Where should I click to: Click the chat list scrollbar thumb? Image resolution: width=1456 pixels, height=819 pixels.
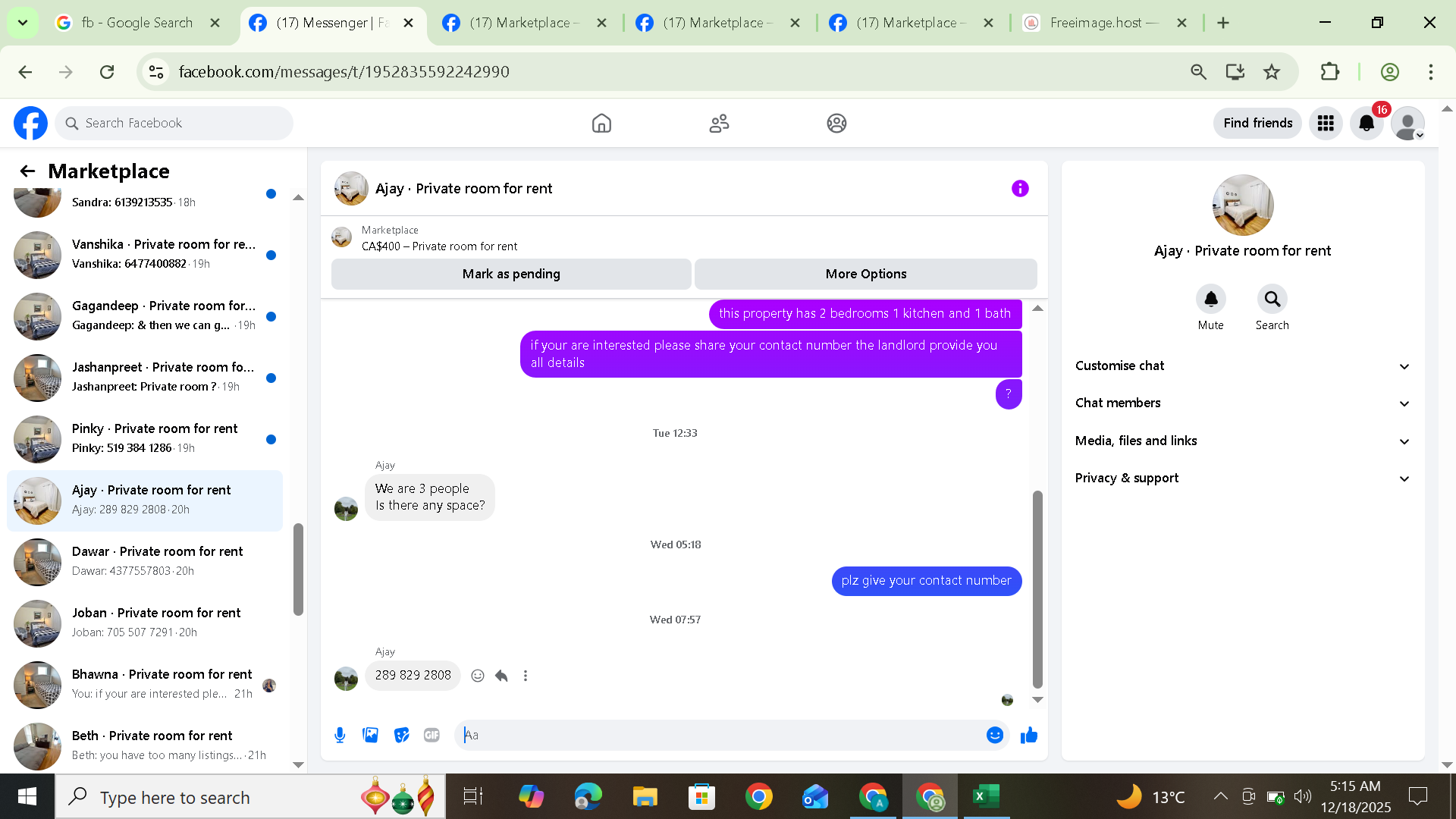tap(298, 569)
